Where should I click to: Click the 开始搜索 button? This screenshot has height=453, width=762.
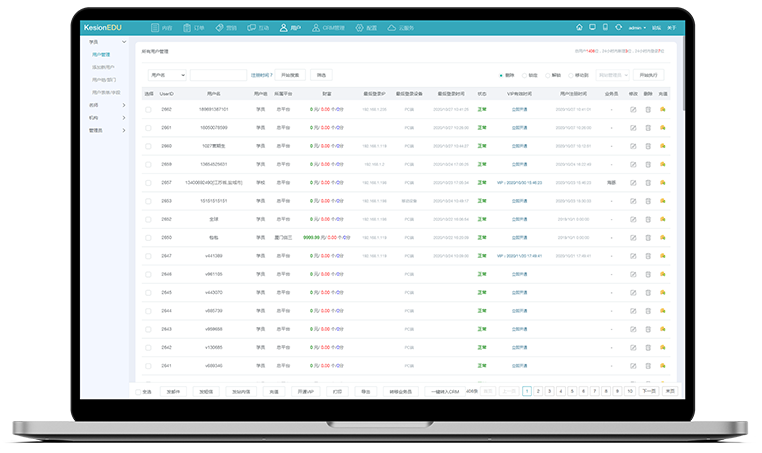[x=290, y=75]
